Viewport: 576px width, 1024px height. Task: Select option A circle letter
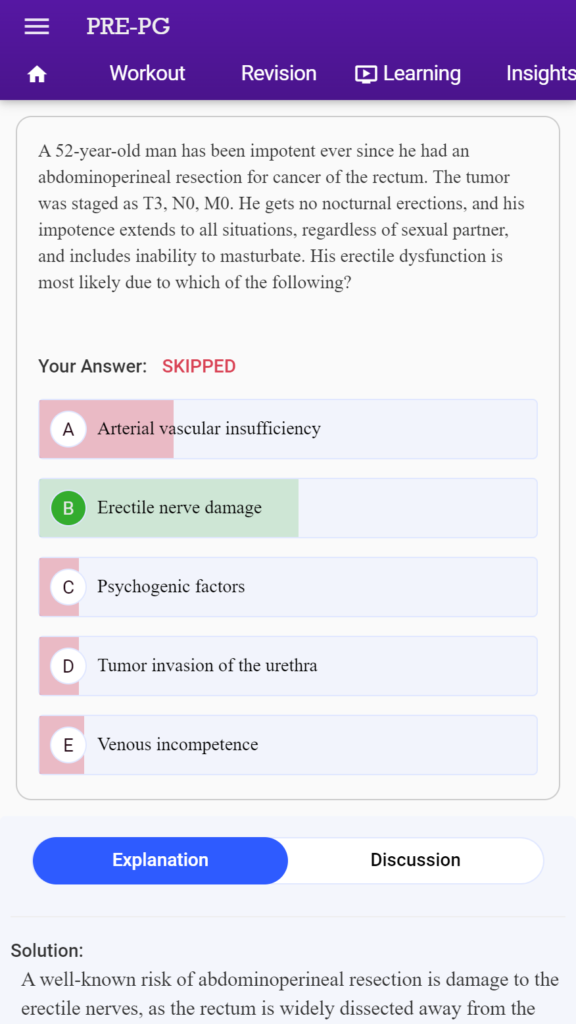69,429
